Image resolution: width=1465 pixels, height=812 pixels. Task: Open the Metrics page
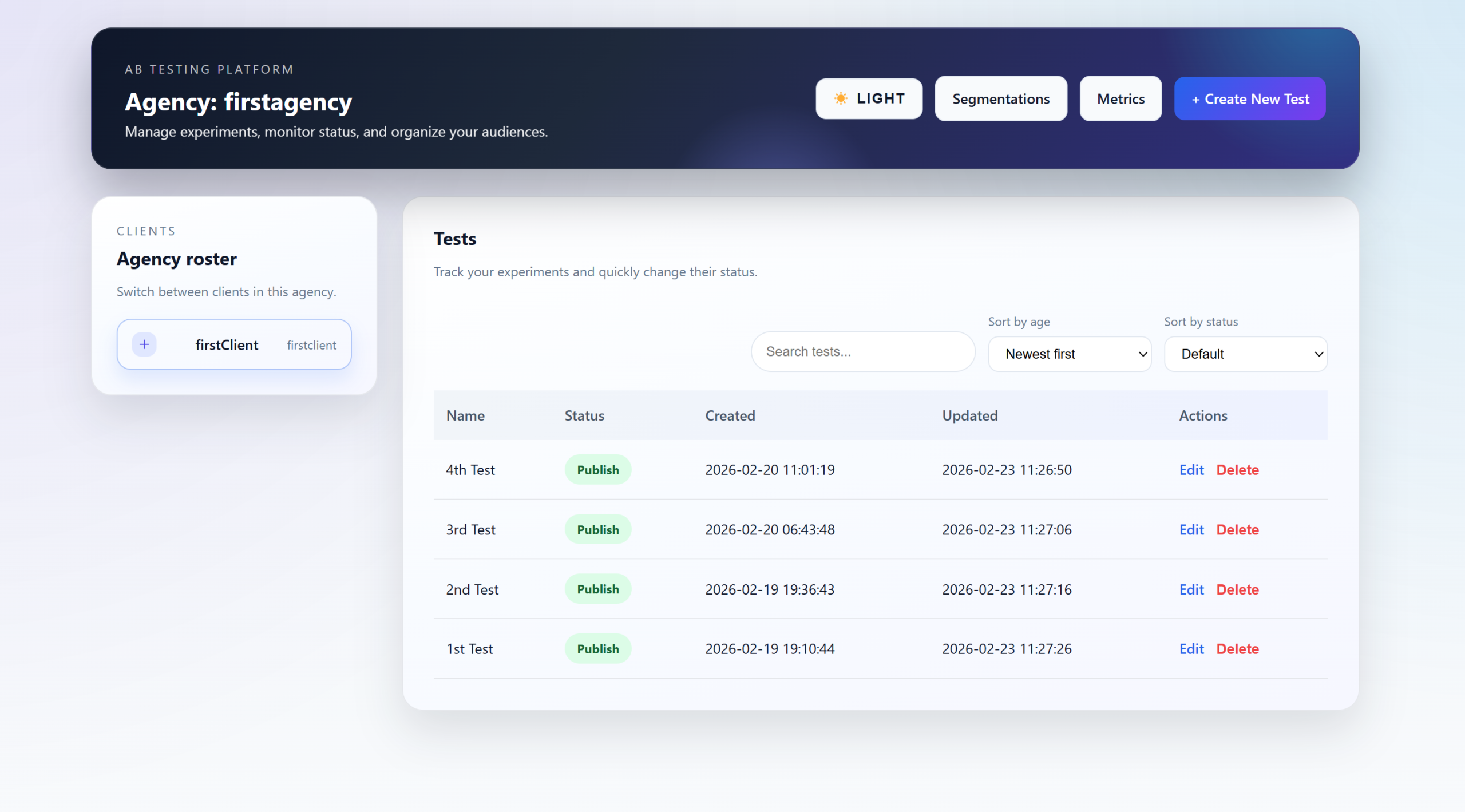click(x=1120, y=98)
